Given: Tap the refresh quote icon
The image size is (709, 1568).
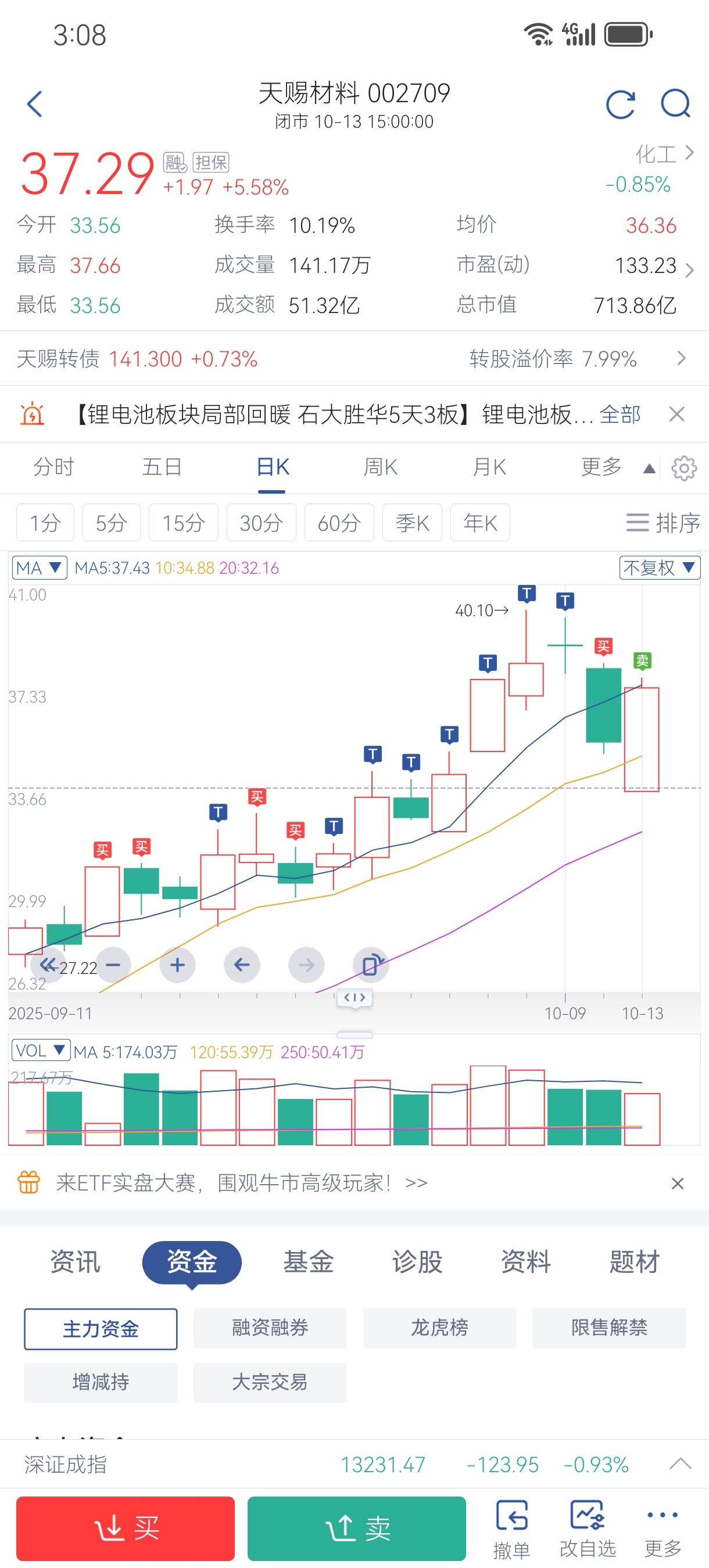Looking at the screenshot, I should [x=620, y=104].
